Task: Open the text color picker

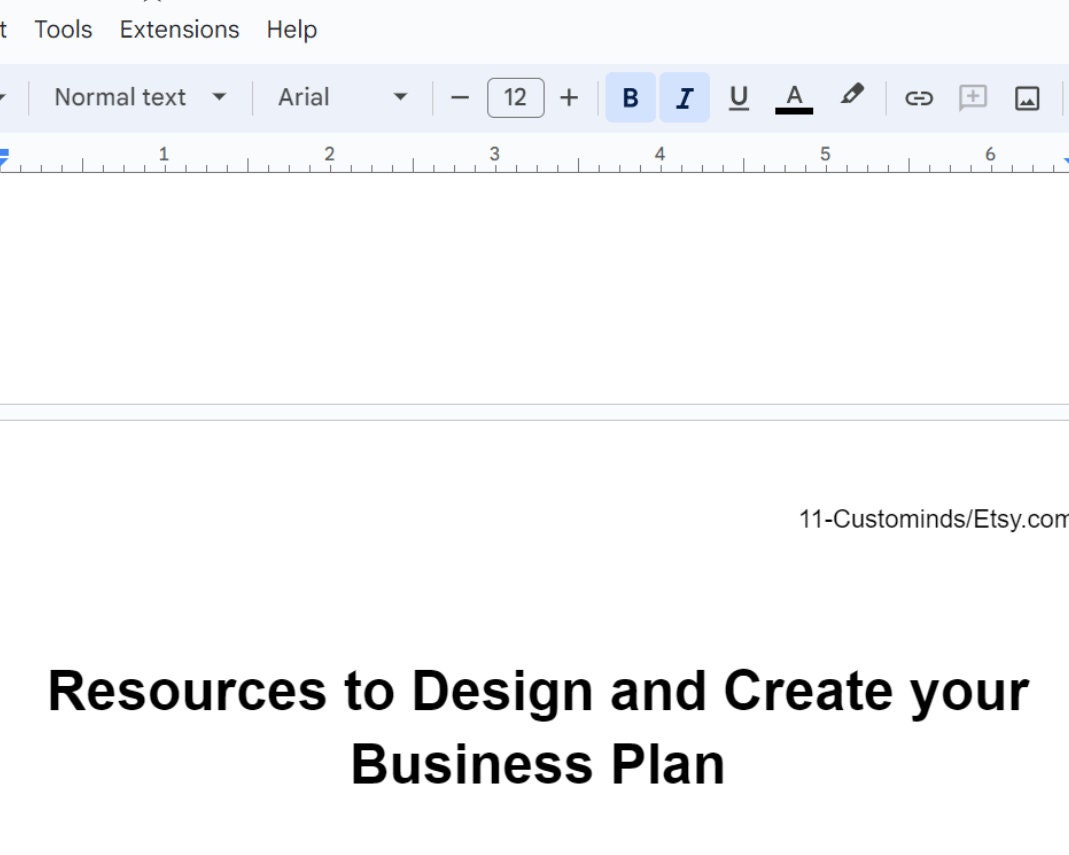Action: [x=793, y=97]
